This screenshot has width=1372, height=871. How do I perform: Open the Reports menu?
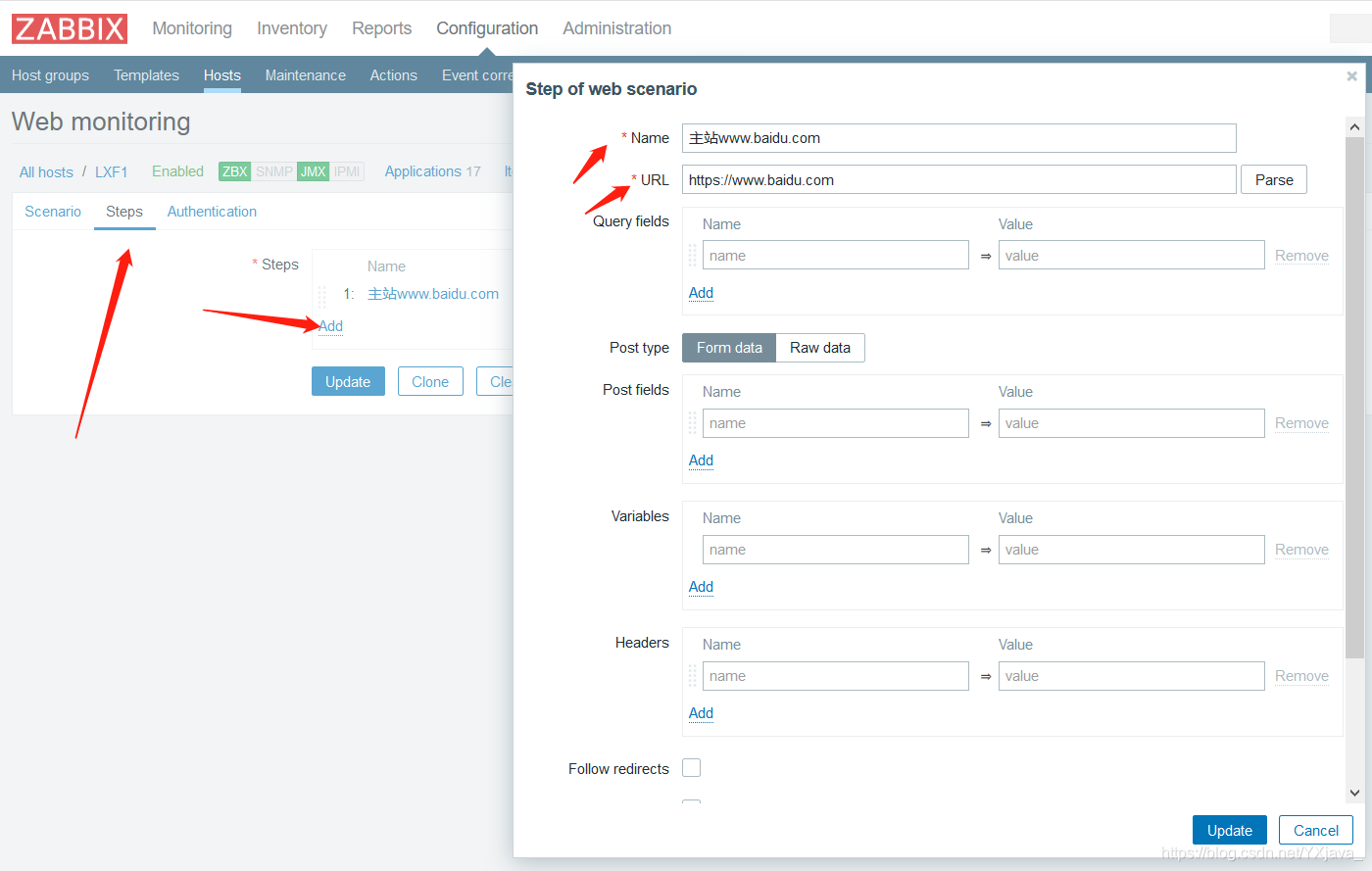(x=382, y=28)
